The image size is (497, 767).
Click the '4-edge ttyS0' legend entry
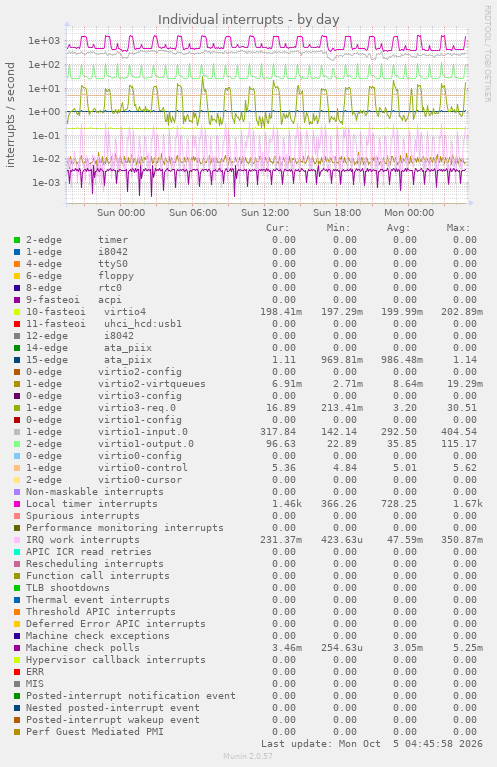tap(77, 264)
